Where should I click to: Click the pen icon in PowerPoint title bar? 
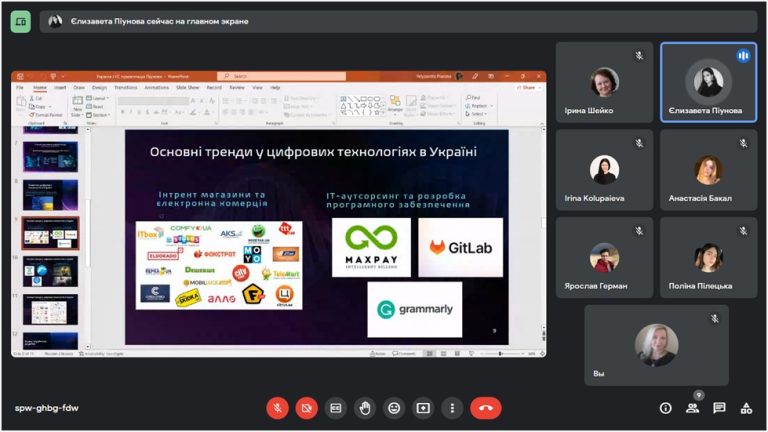pos(475,76)
